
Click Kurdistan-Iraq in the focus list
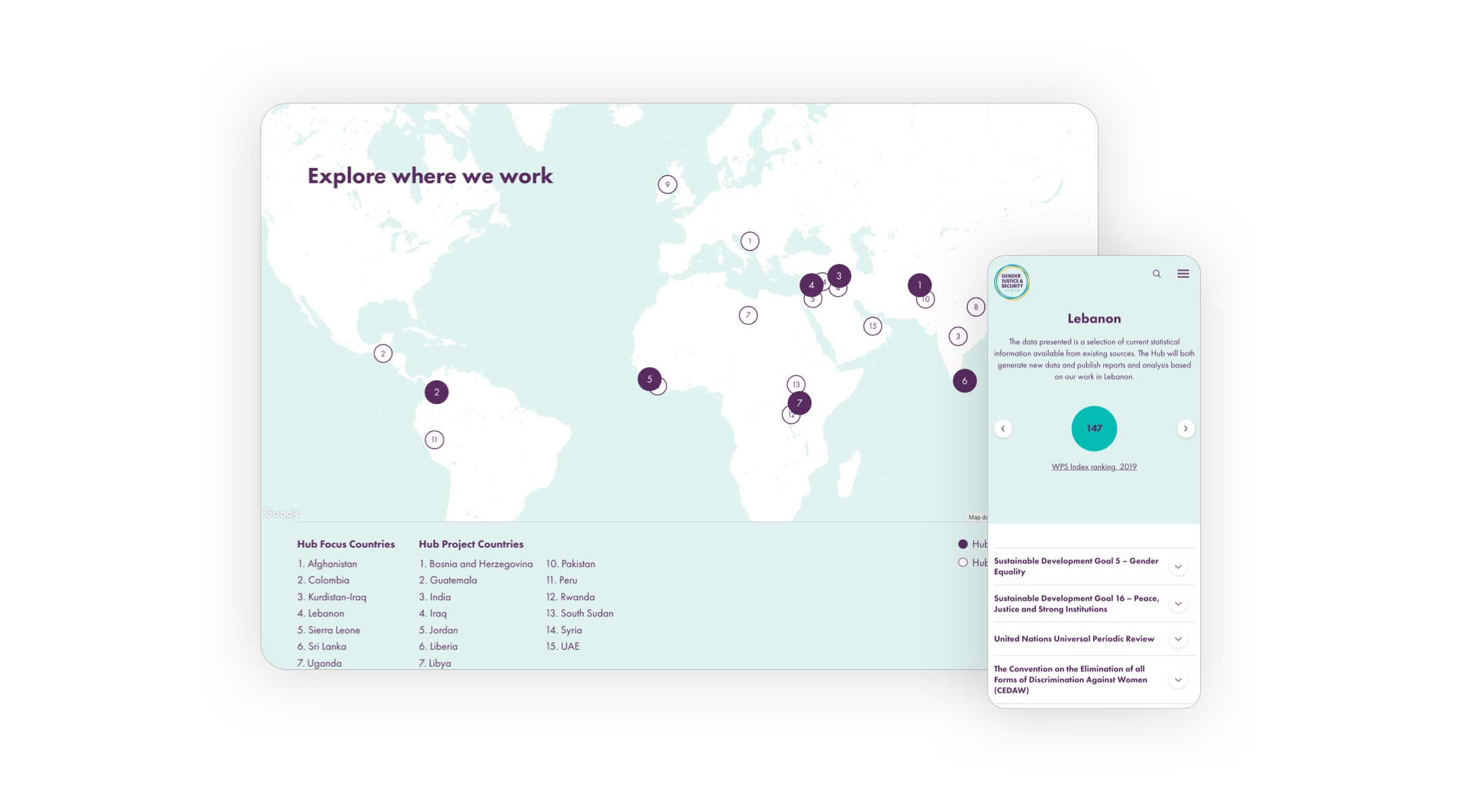(x=332, y=597)
